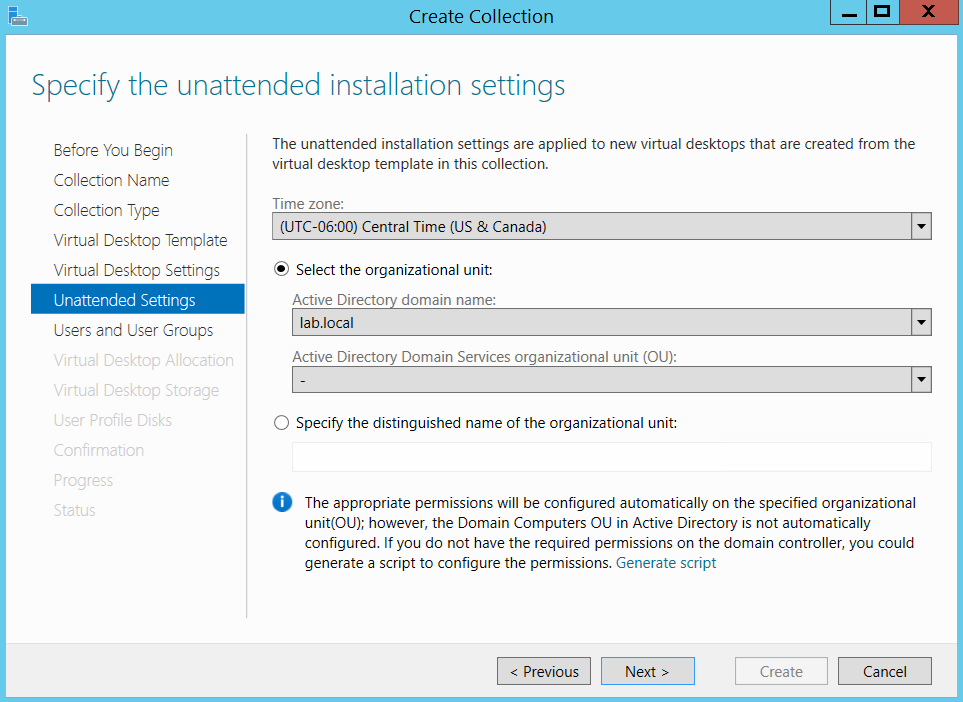The image size is (963, 702).
Task: View the Virtual Desktop Settings page
Action: tap(136, 270)
